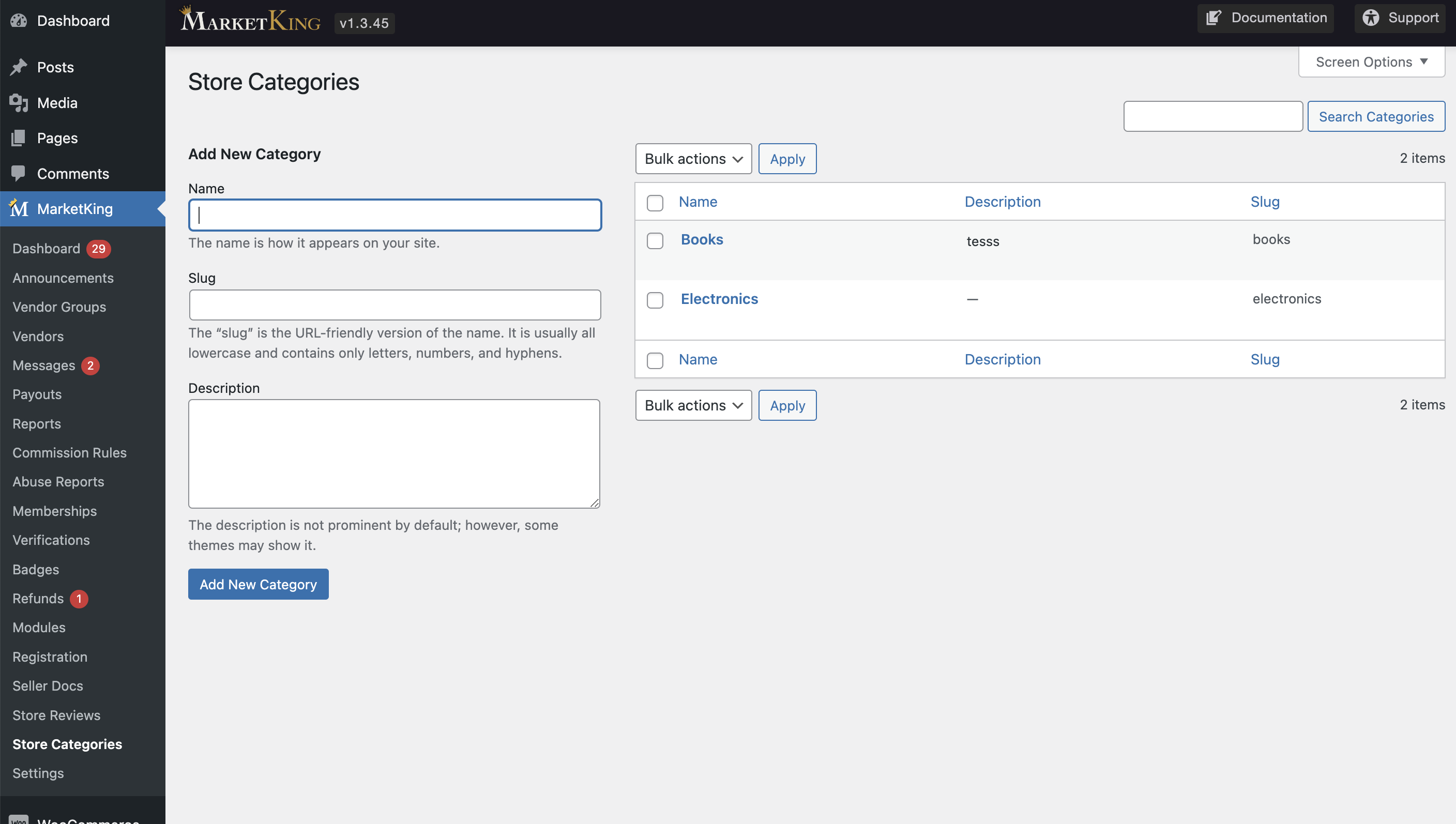
Task: Click the v1.3.45 version label
Action: click(365, 23)
